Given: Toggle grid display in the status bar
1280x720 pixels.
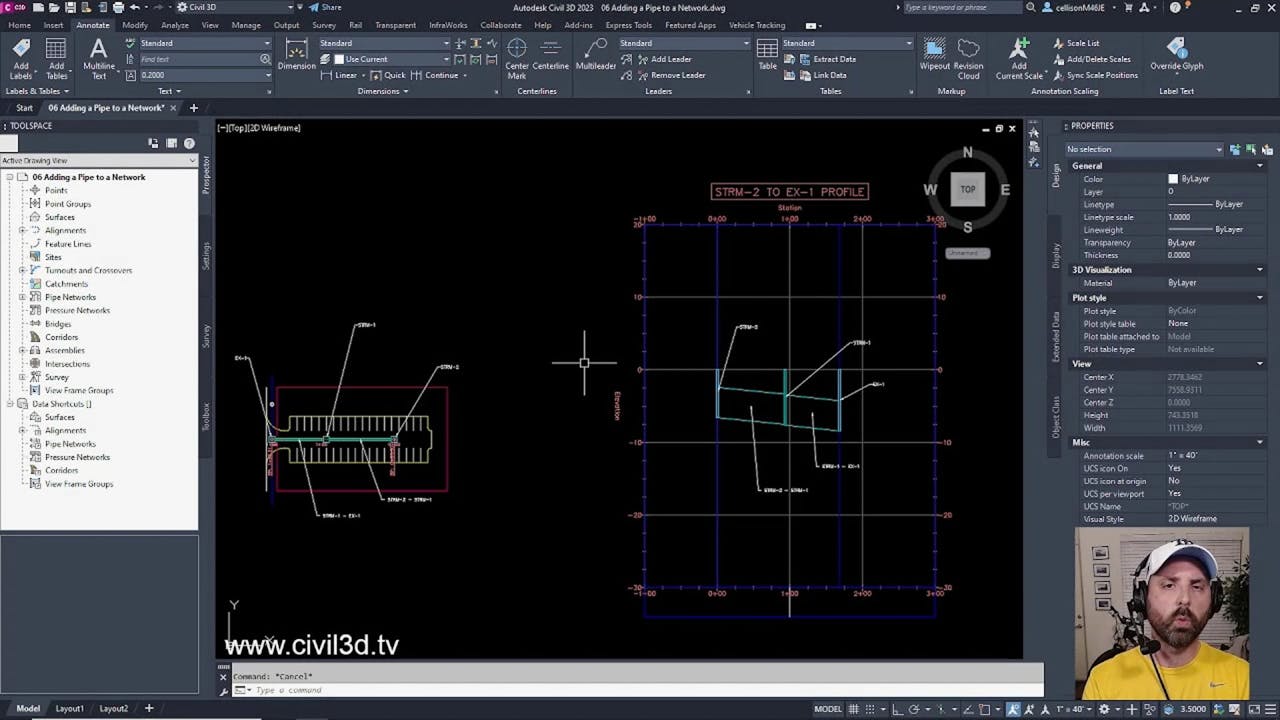Looking at the screenshot, I should click(854, 709).
